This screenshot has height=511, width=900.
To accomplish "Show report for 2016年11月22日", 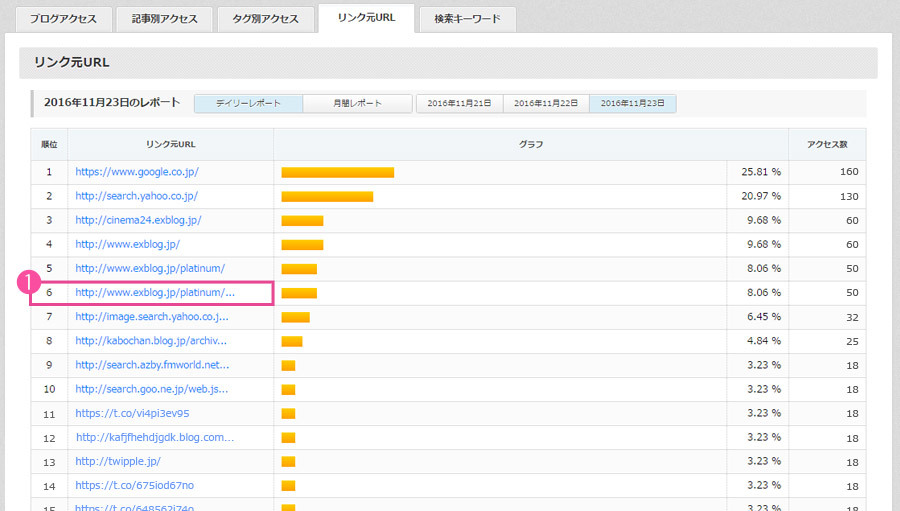I will coord(546,103).
